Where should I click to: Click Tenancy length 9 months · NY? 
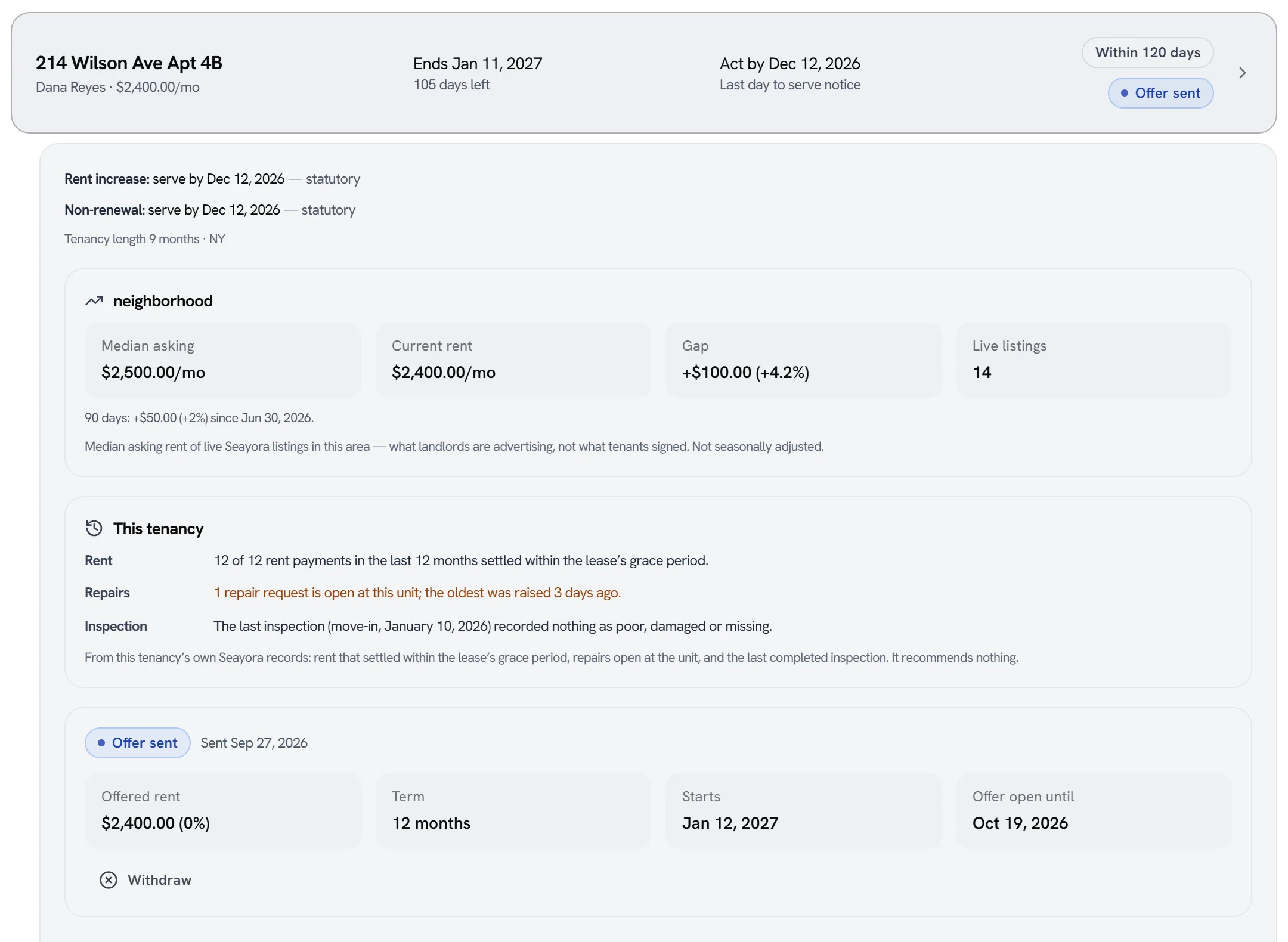[145, 239]
